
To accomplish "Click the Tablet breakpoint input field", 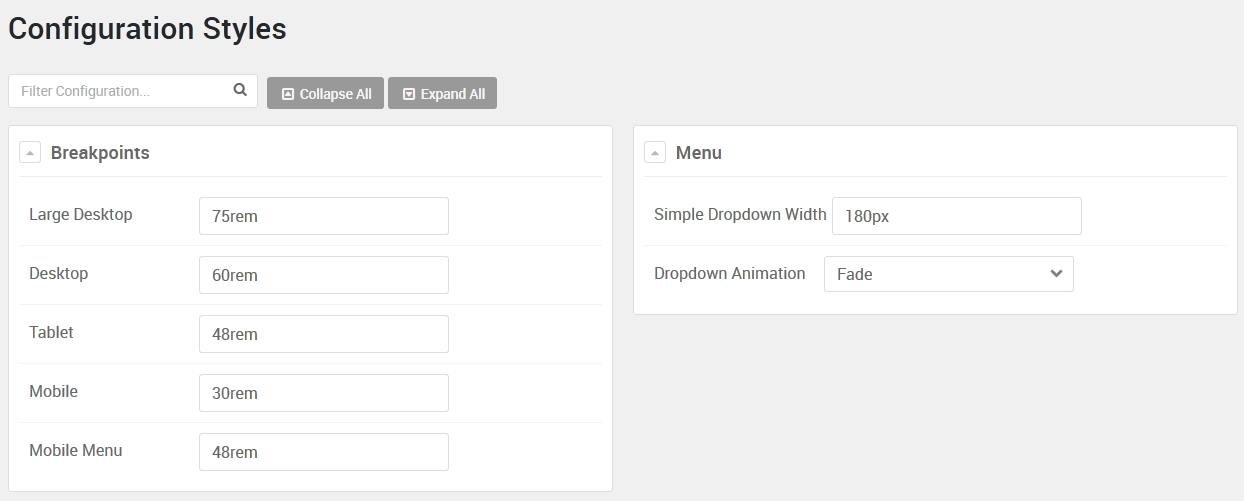I will pos(323,334).
